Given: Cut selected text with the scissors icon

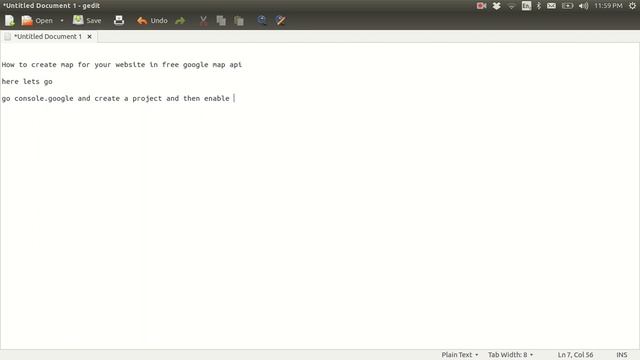Looking at the screenshot, I should tap(203, 20).
